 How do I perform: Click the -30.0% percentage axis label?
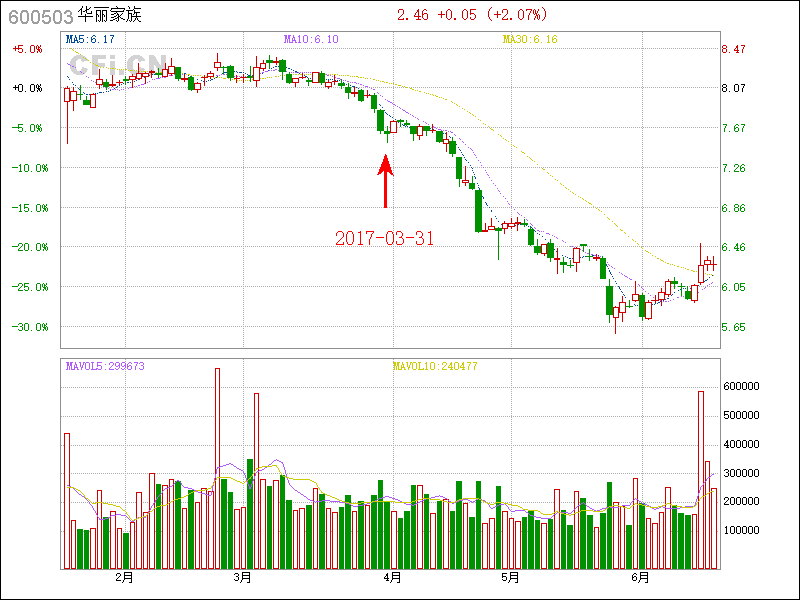(26, 327)
